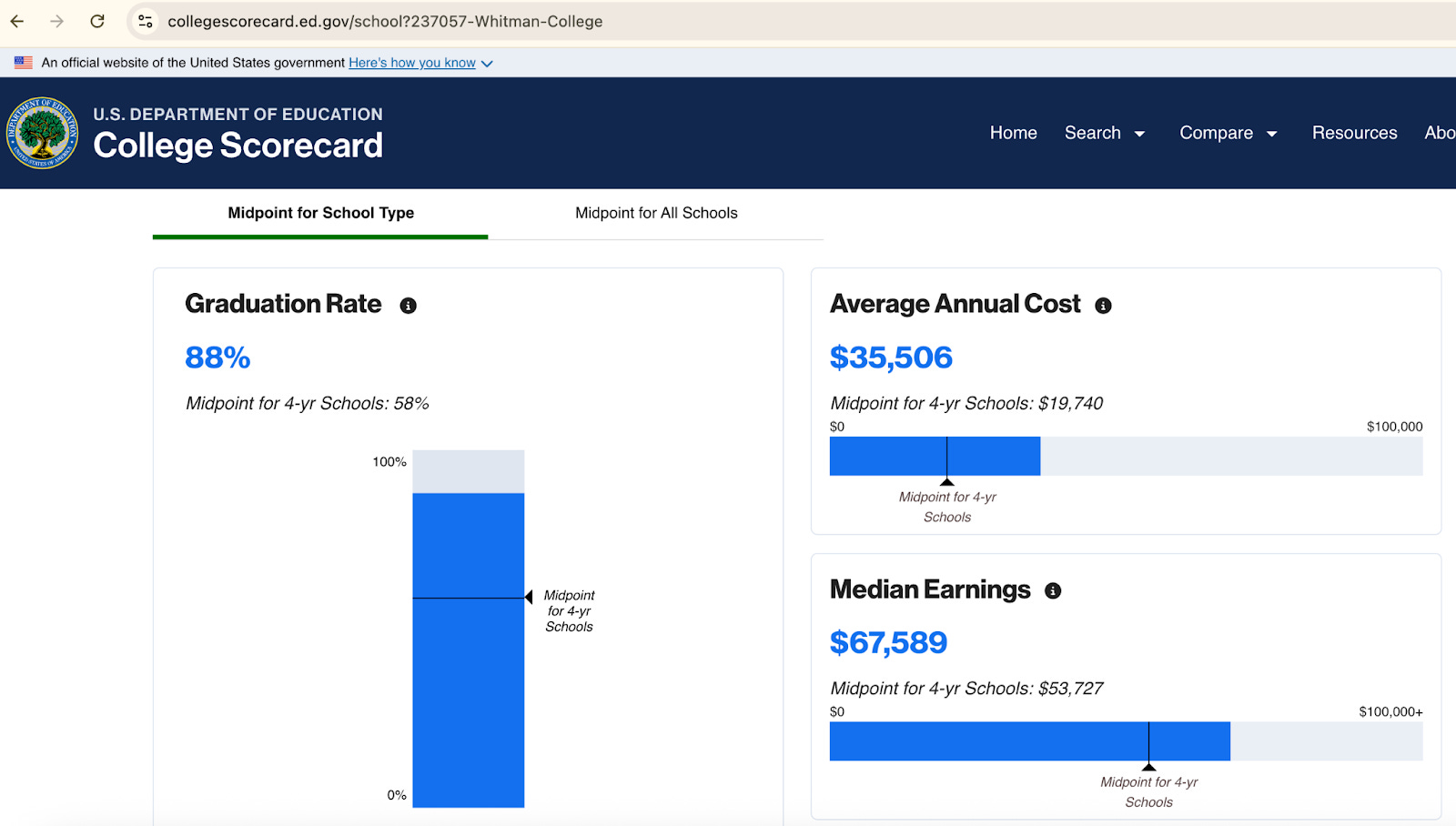Image resolution: width=1456 pixels, height=826 pixels.
Task: Click the midpoint marker on earnings bar
Action: [1149, 767]
